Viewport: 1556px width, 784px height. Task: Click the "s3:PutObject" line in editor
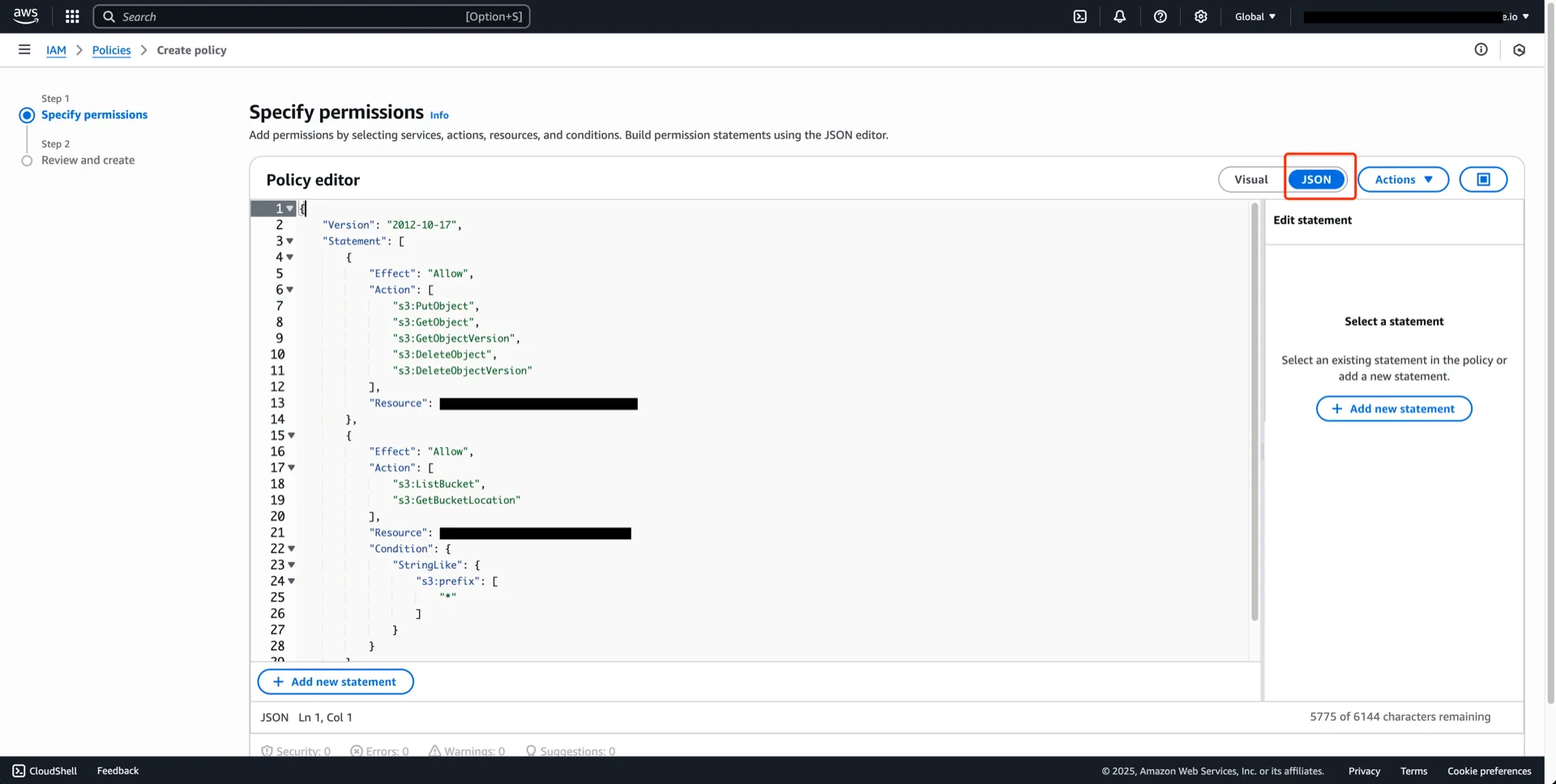[x=436, y=306]
